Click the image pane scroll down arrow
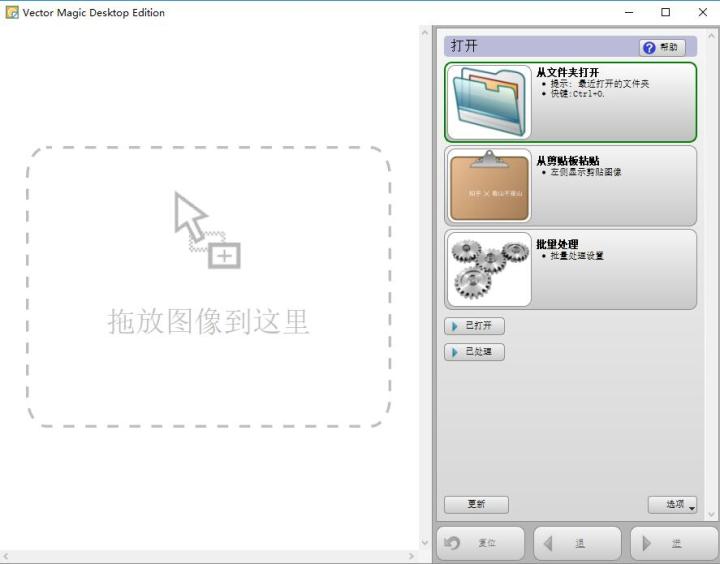This screenshot has width=720, height=564. point(425,542)
